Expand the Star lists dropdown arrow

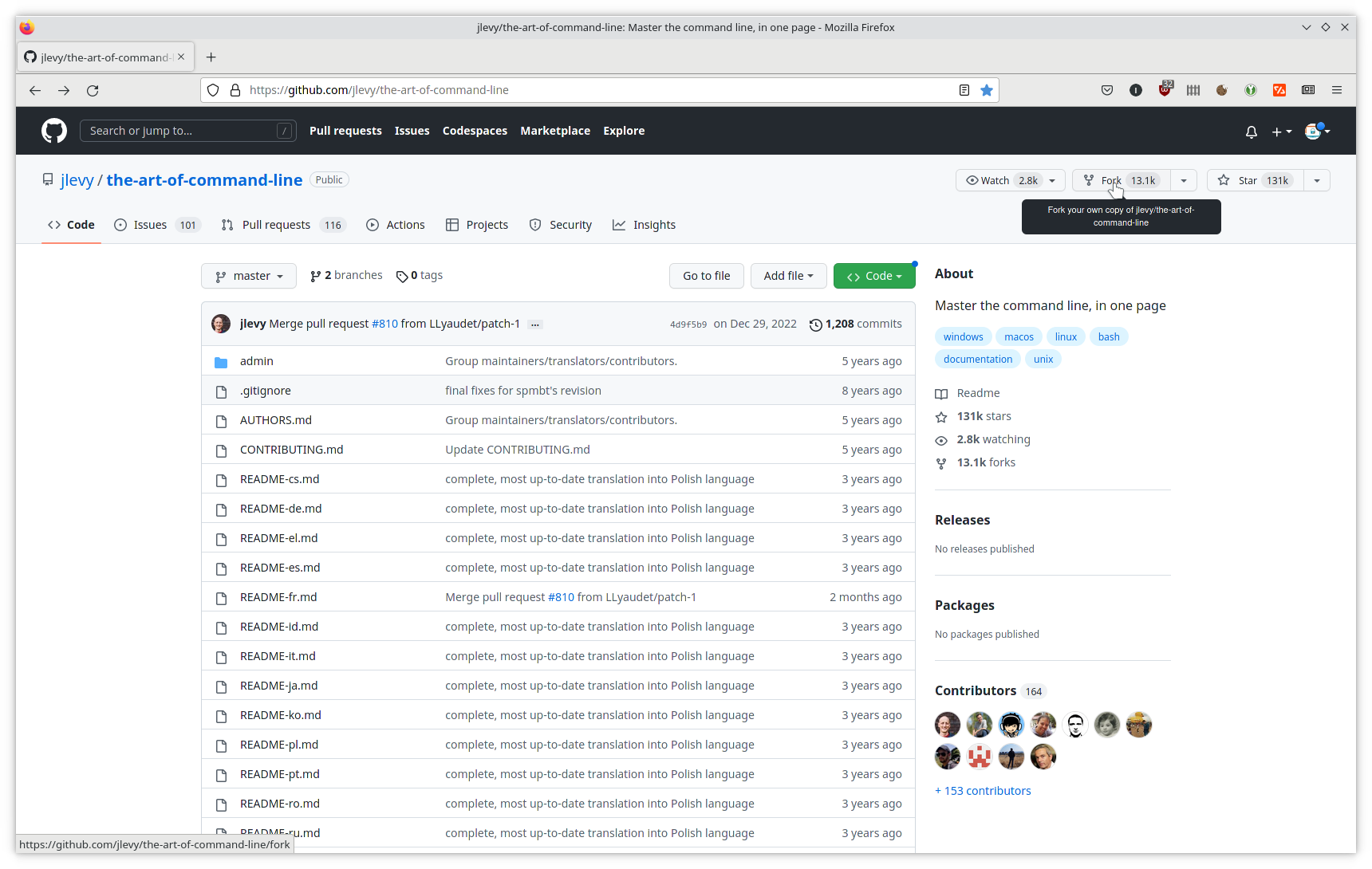tap(1317, 180)
